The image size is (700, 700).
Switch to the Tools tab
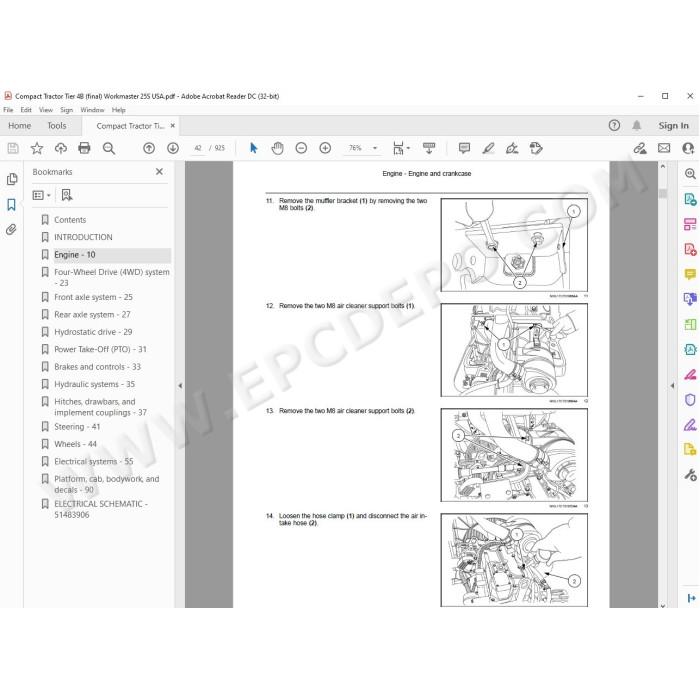[x=57, y=126]
